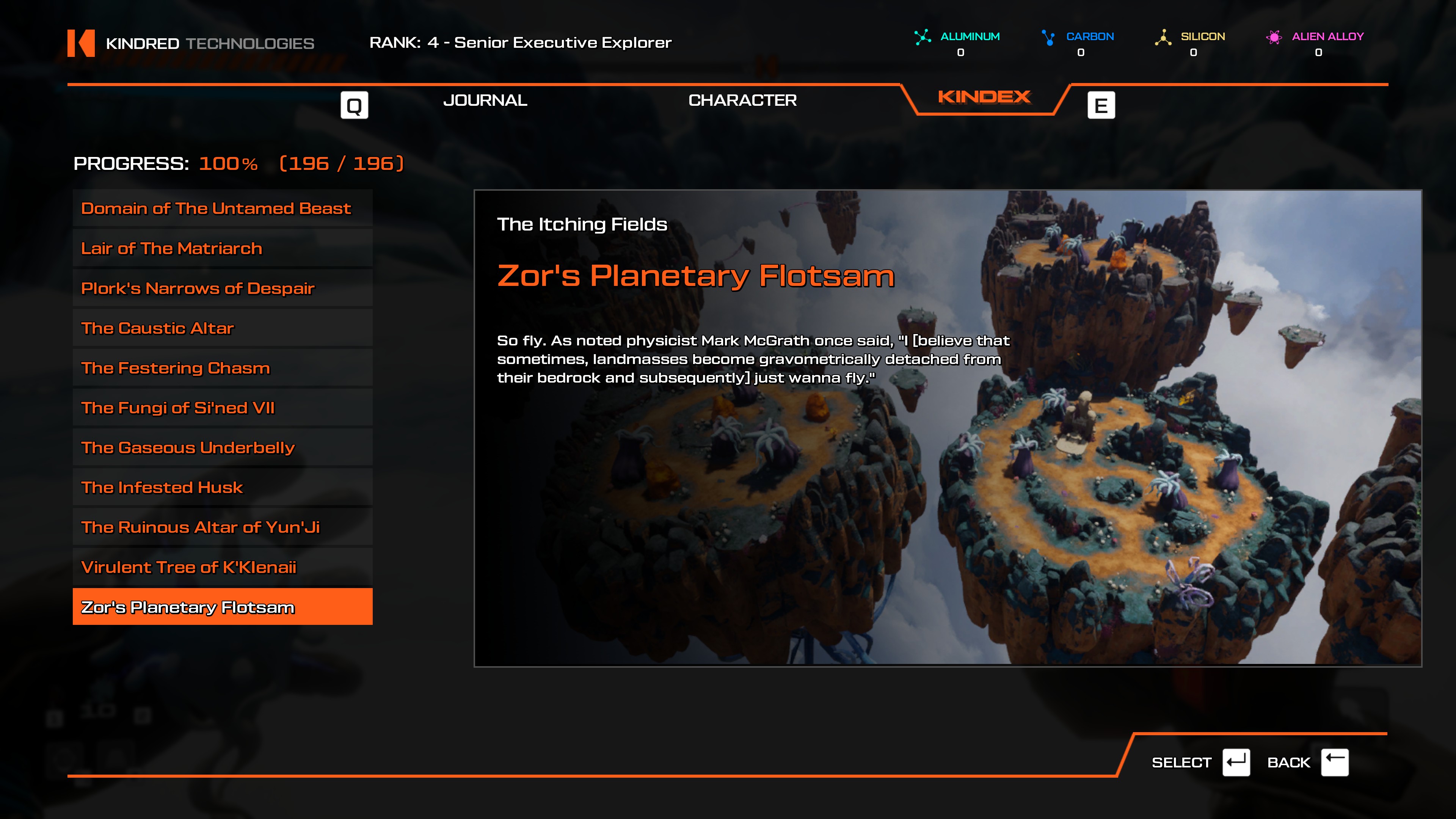Click the Carbon resource icon

1048,37
